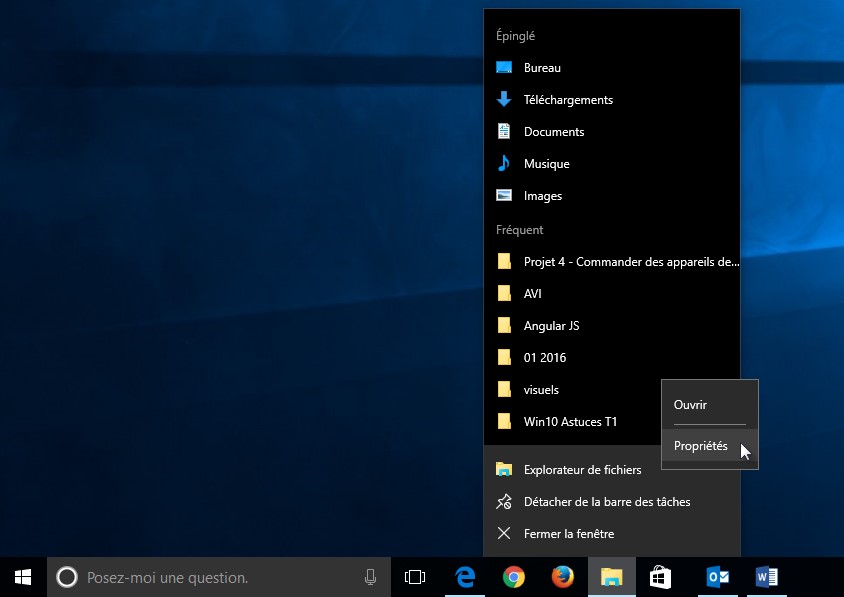Launch Google Chrome from the taskbar
The width and height of the screenshot is (844, 597).
coord(514,577)
